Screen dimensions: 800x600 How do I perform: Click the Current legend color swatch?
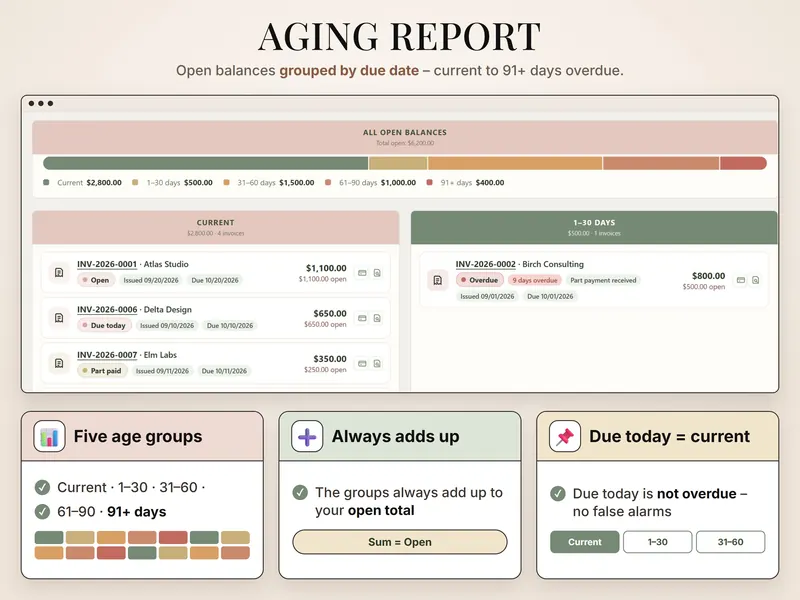46,182
